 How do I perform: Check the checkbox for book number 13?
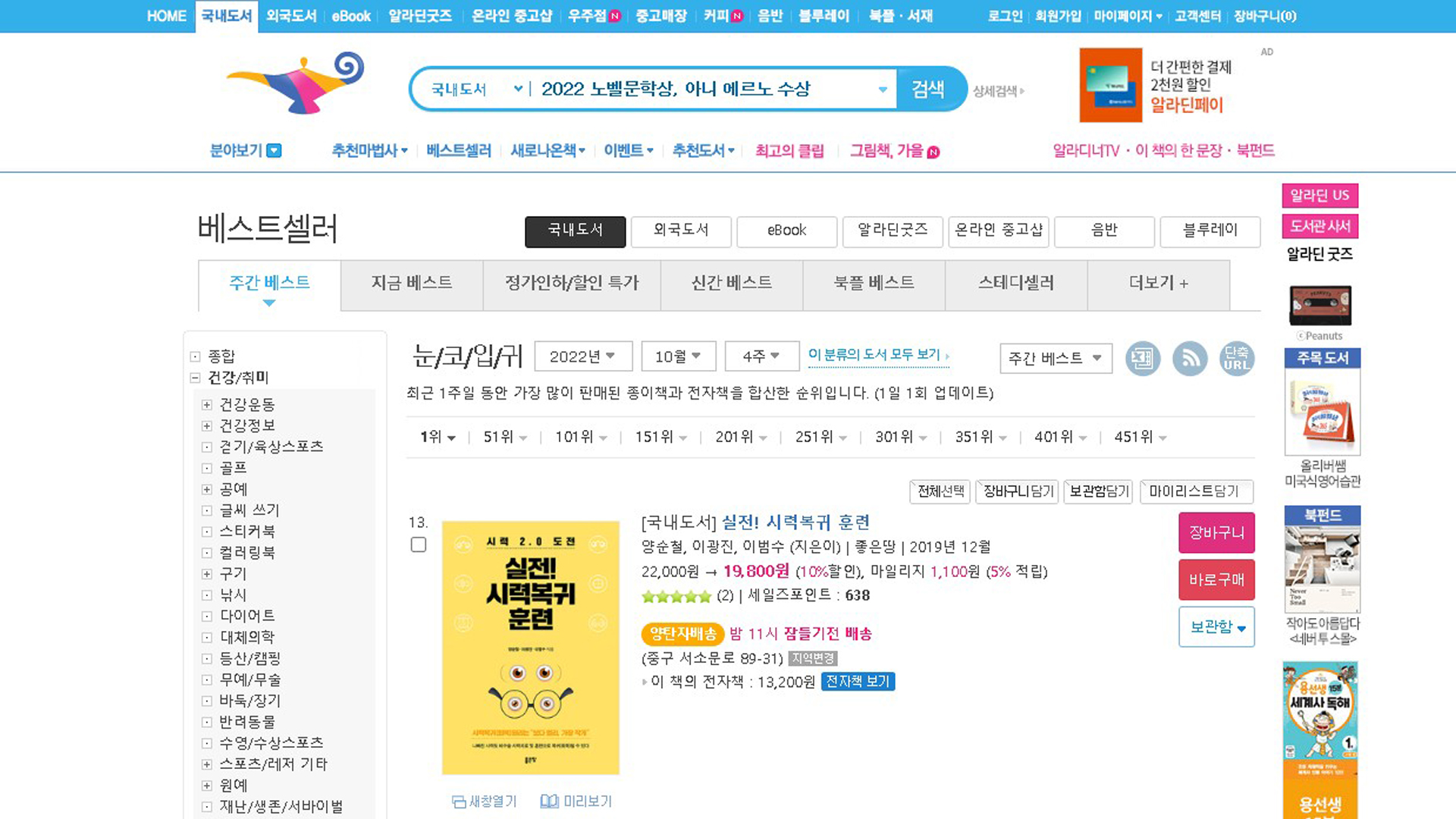click(x=419, y=544)
